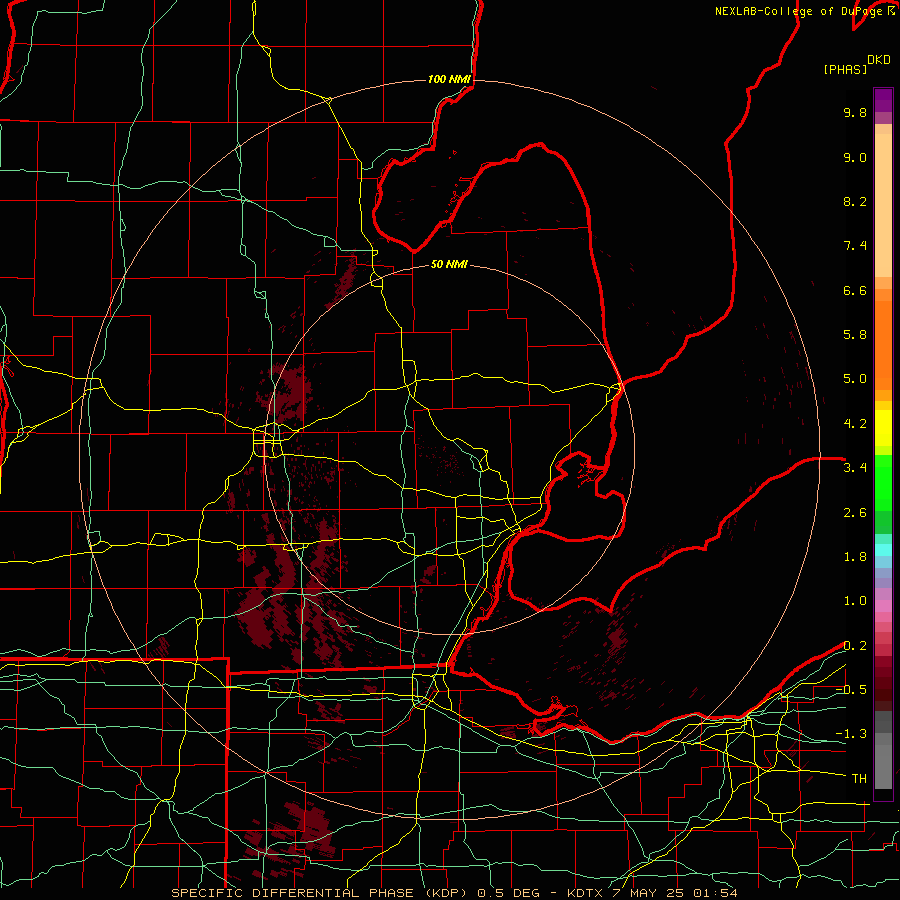
Task: Click the -1.3 value on the color scale
Action: 851,734
